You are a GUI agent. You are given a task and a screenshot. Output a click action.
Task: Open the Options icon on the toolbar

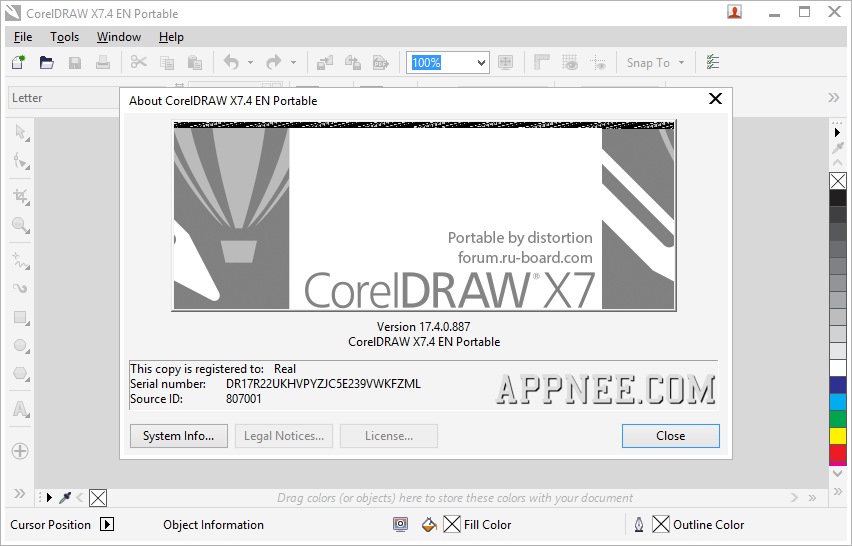[712, 62]
